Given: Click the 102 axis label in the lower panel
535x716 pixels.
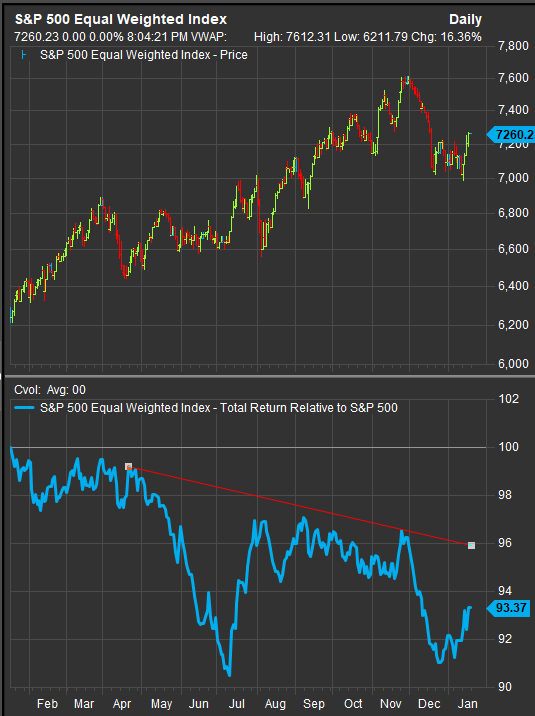Looking at the screenshot, I should click(x=509, y=399).
